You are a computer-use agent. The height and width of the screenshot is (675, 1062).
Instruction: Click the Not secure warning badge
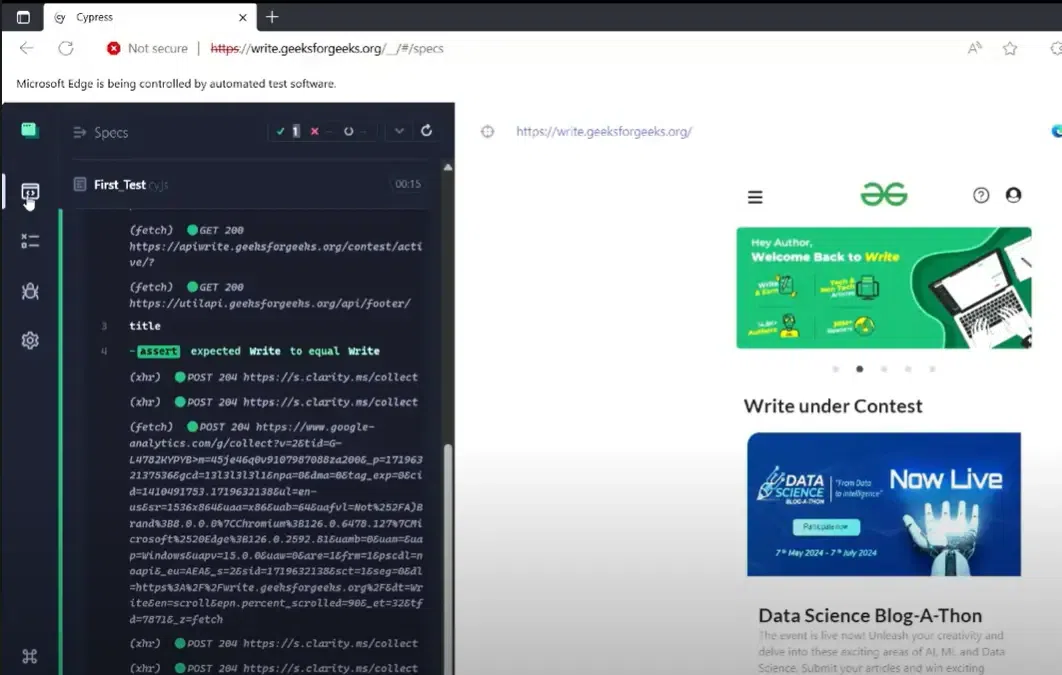(x=147, y=48)
